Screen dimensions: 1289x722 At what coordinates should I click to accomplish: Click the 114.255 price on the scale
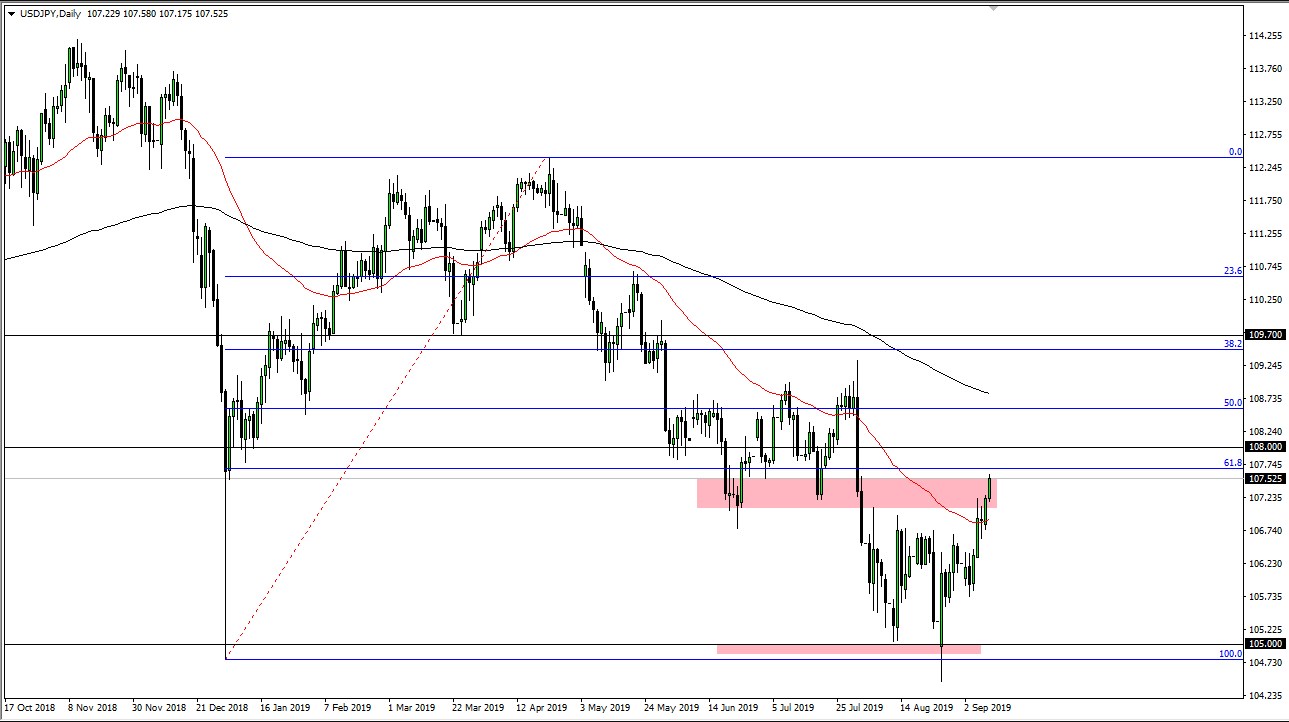[x=1265, y=36]
